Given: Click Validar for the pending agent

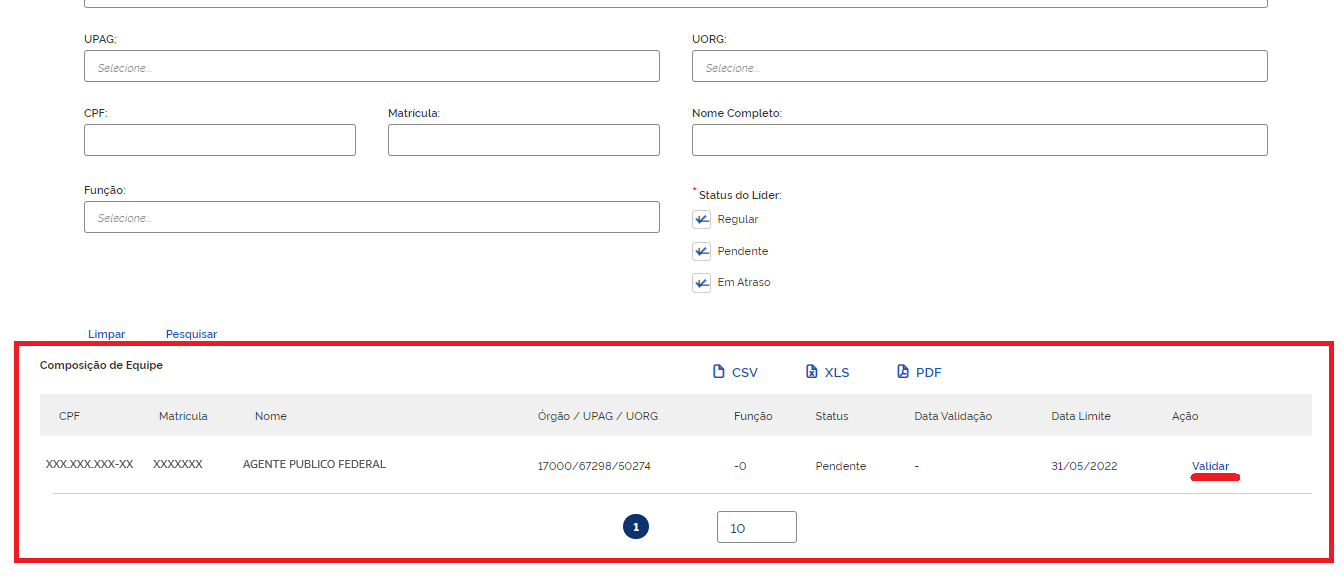Looking at the screenshot, I should click(1210, 466).
